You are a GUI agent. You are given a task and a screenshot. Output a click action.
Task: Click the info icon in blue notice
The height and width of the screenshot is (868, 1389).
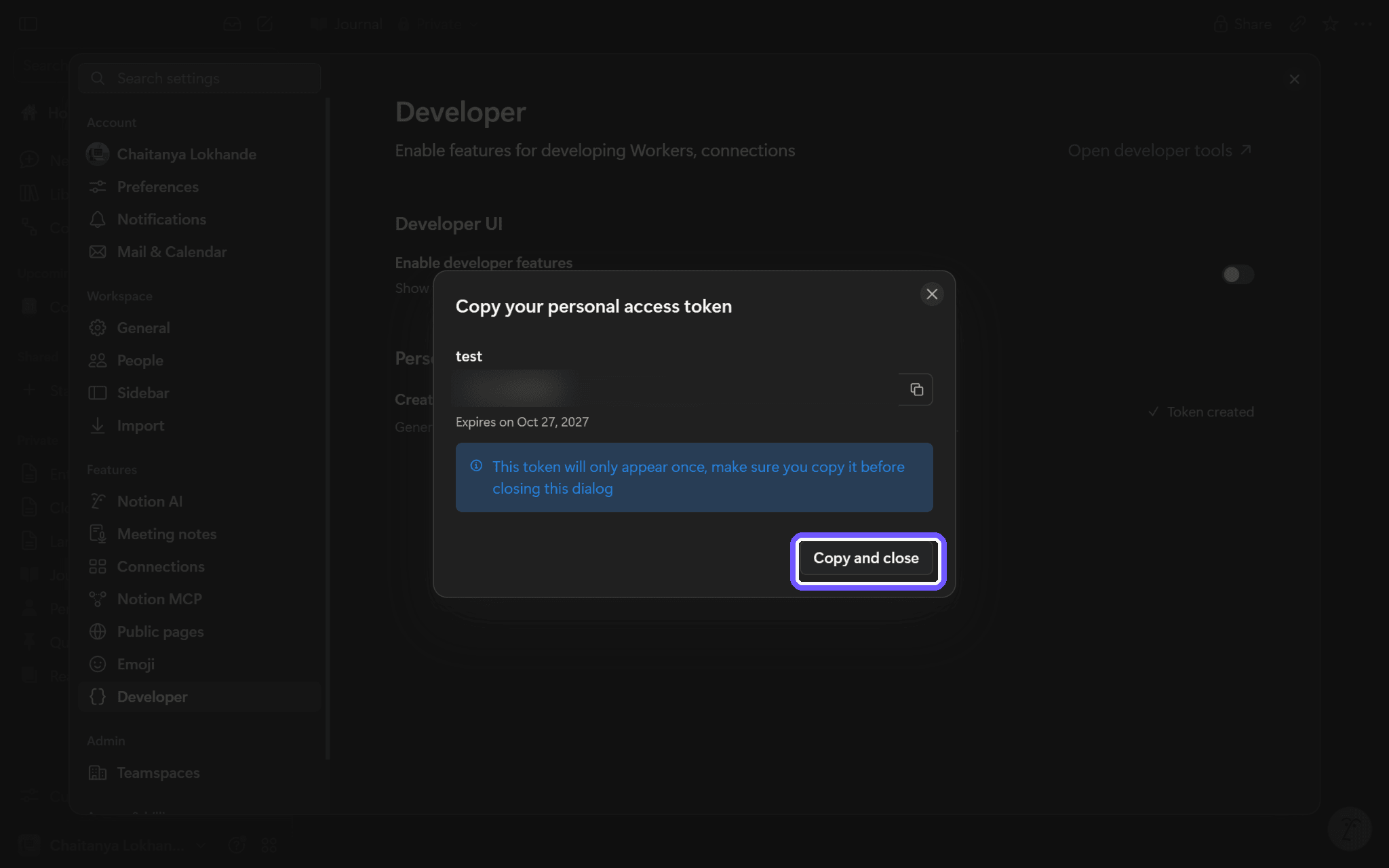[476, 466]
